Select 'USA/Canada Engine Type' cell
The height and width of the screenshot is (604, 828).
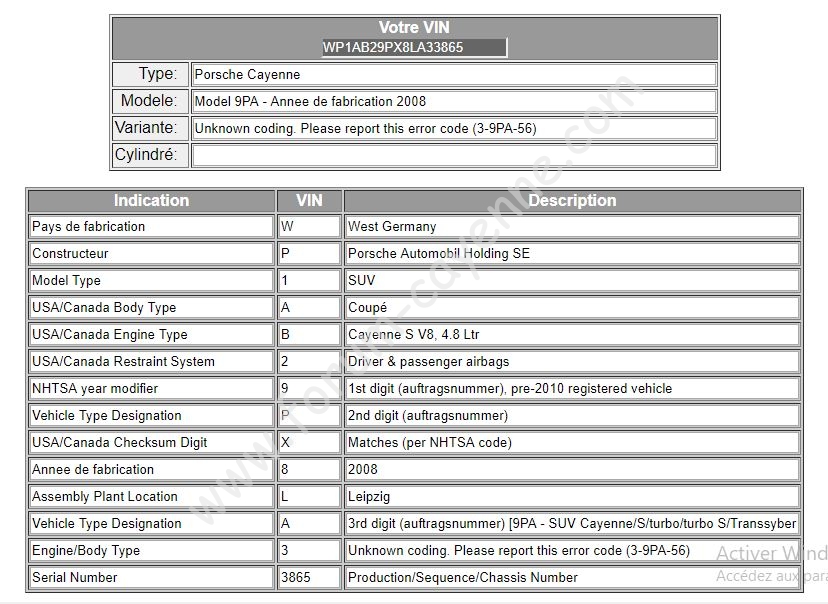pos(152,334)
